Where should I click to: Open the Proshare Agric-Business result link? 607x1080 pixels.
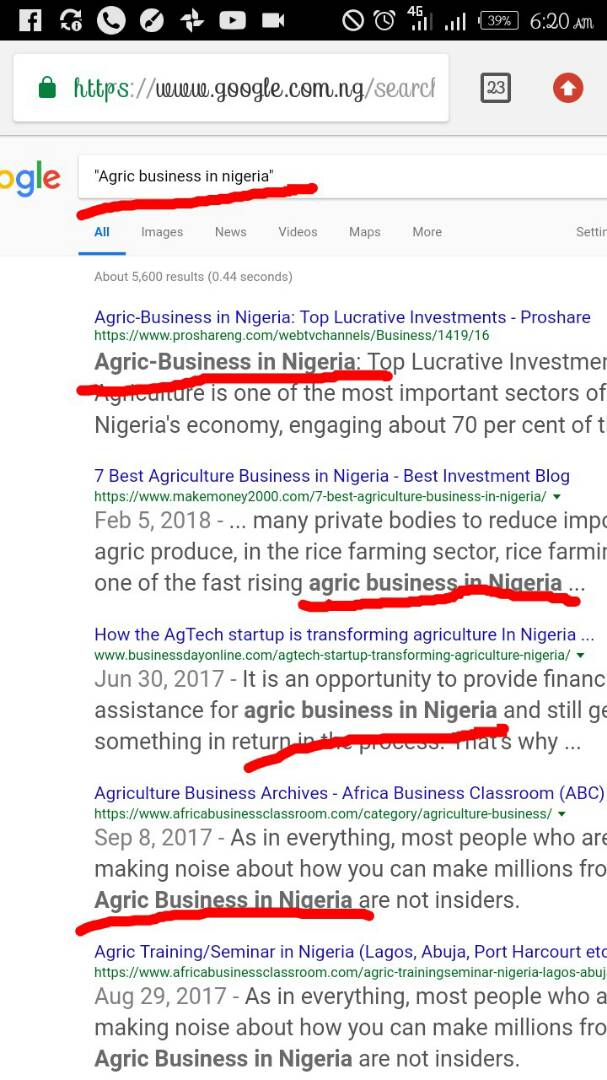[x=342, y=318]
